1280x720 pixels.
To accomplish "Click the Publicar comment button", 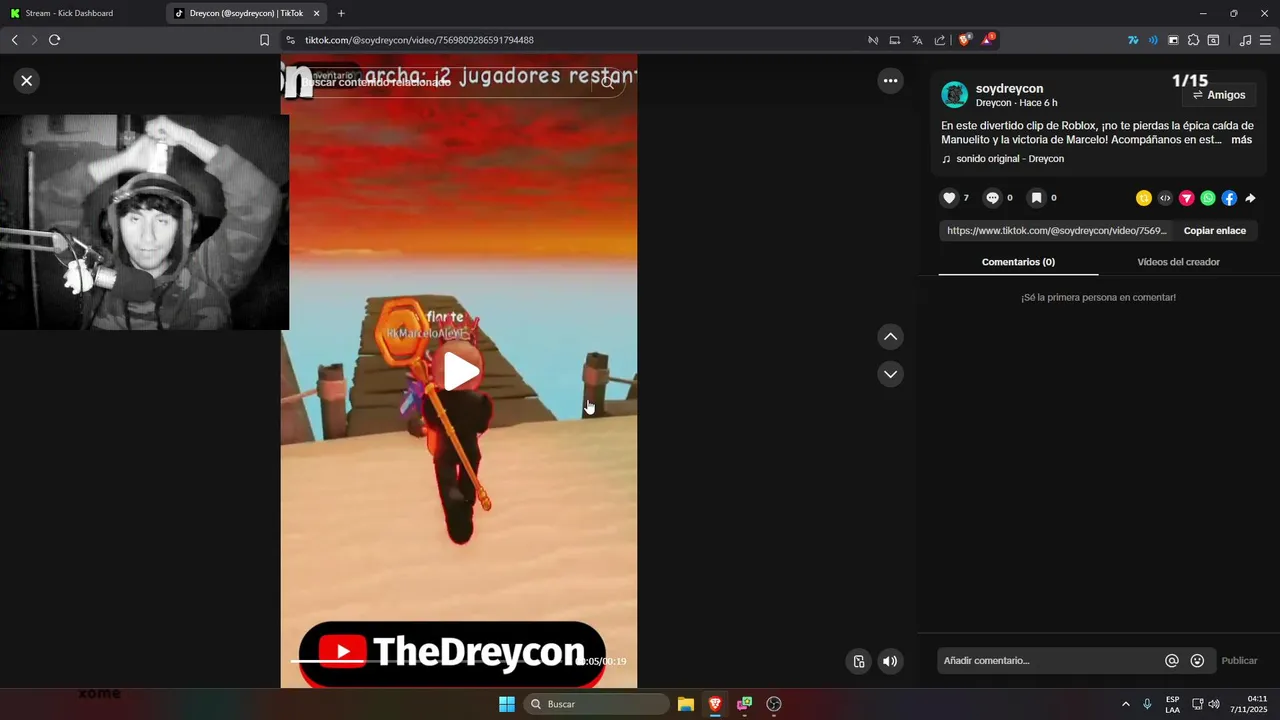I will click(x=1239, y=661).
